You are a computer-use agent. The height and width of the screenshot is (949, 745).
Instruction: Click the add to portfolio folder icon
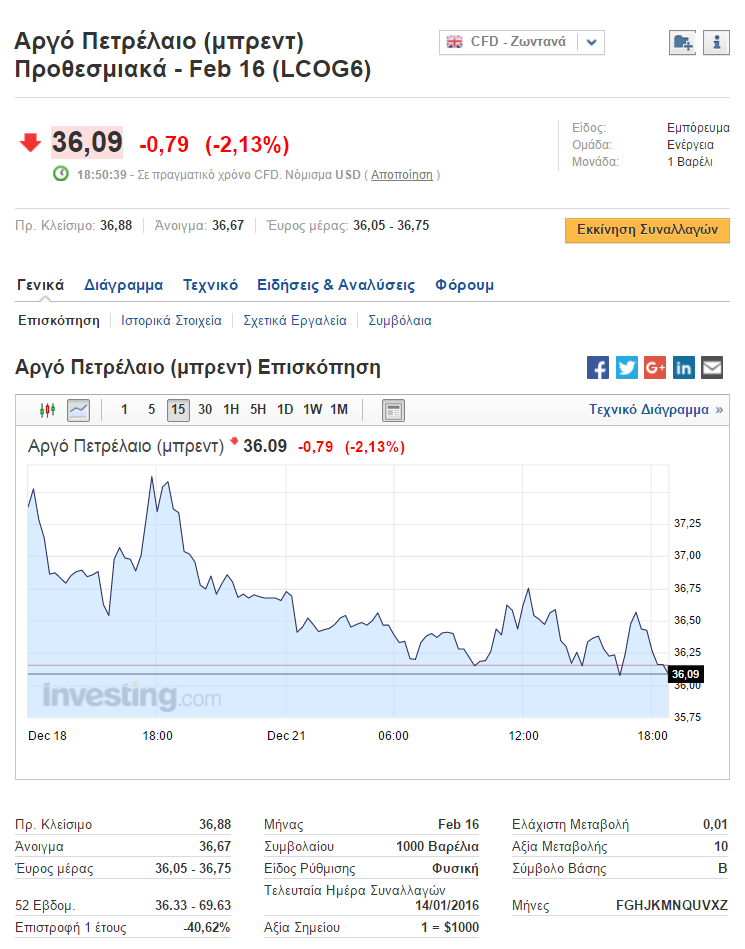point(683,42)
